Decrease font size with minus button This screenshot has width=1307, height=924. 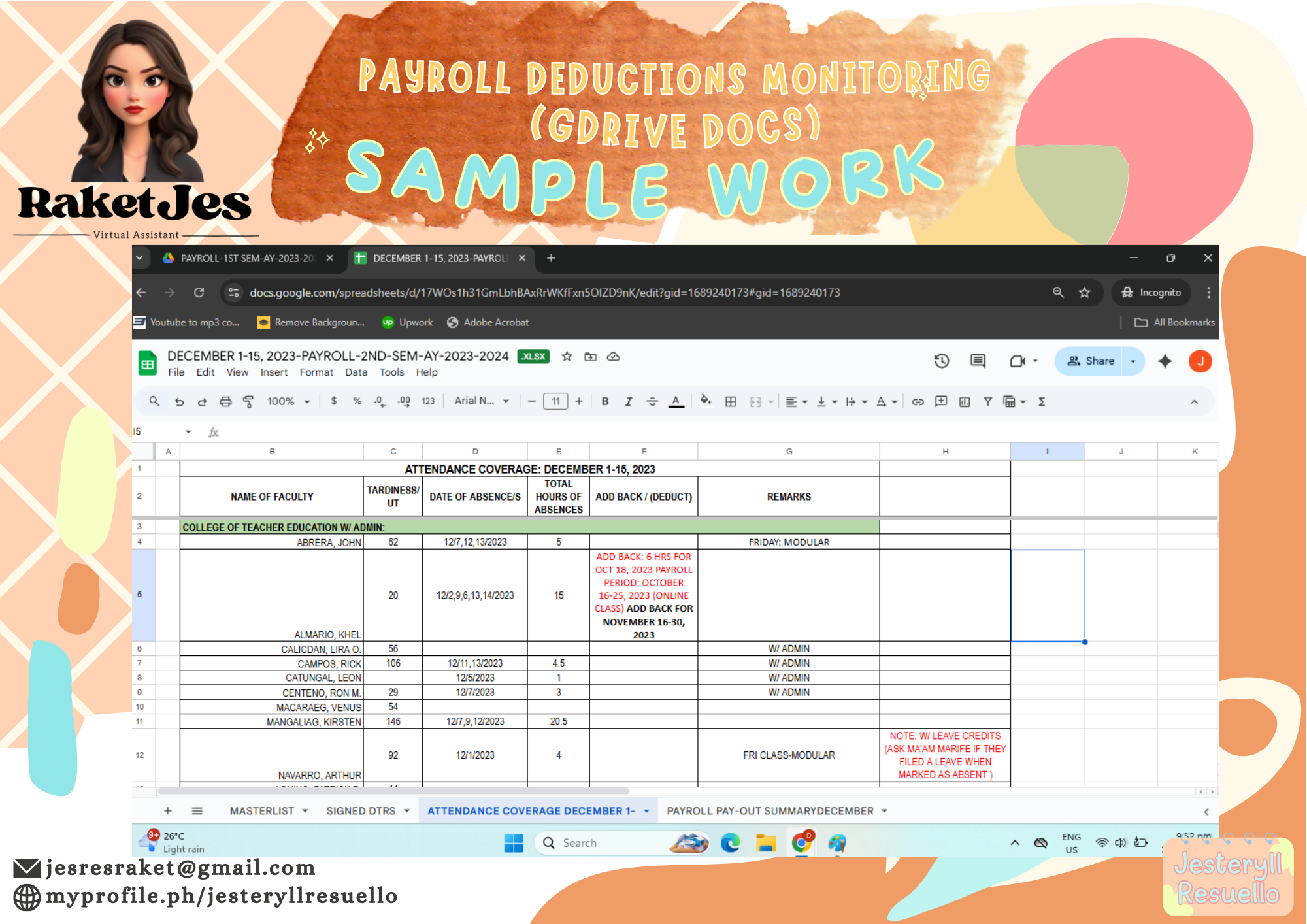click(x=532, y=401)
